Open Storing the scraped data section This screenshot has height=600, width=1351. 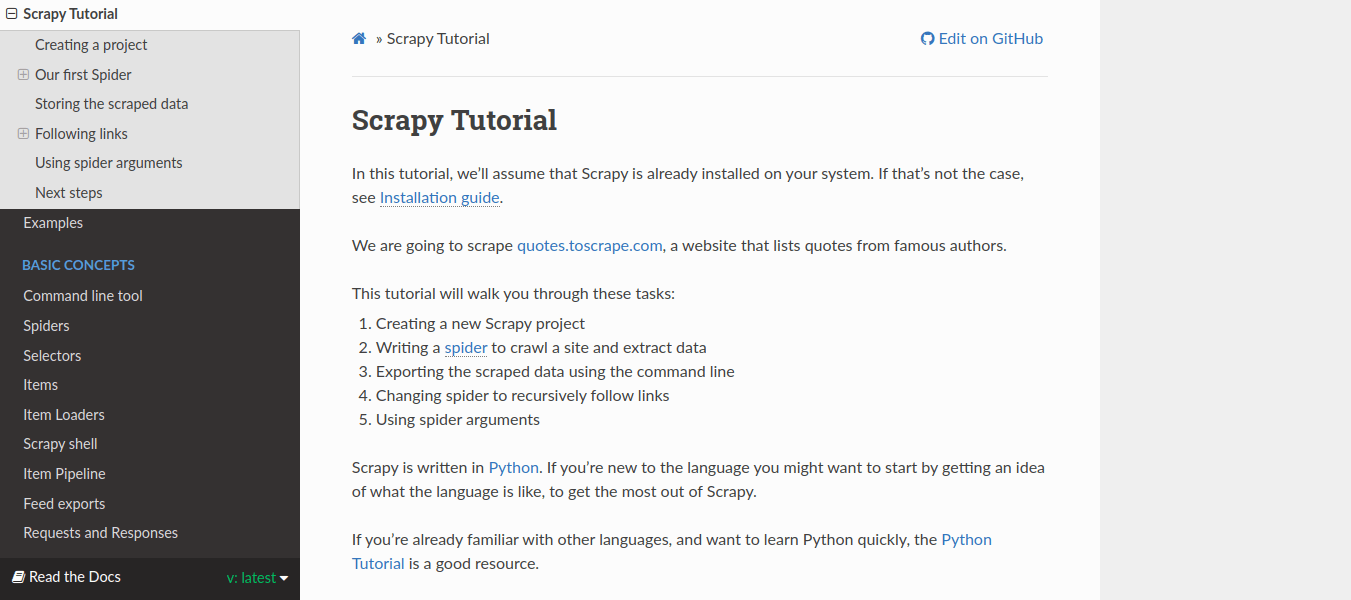click(x=110, y=103)
